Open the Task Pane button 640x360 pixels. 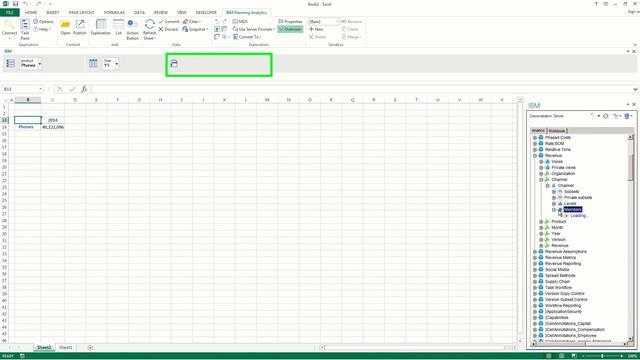point(25,29)
